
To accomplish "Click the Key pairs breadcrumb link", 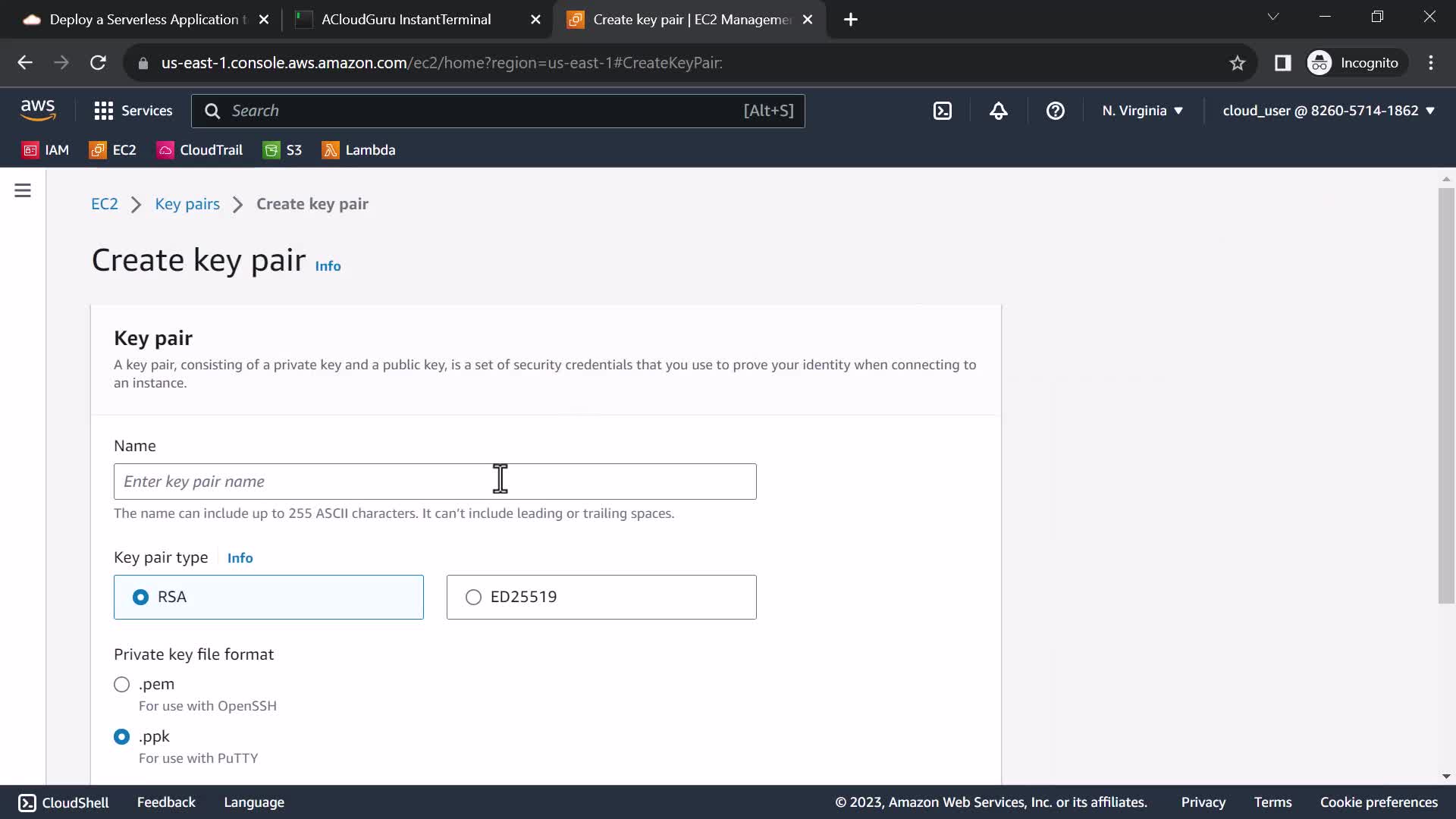I will tap(187, 204).
